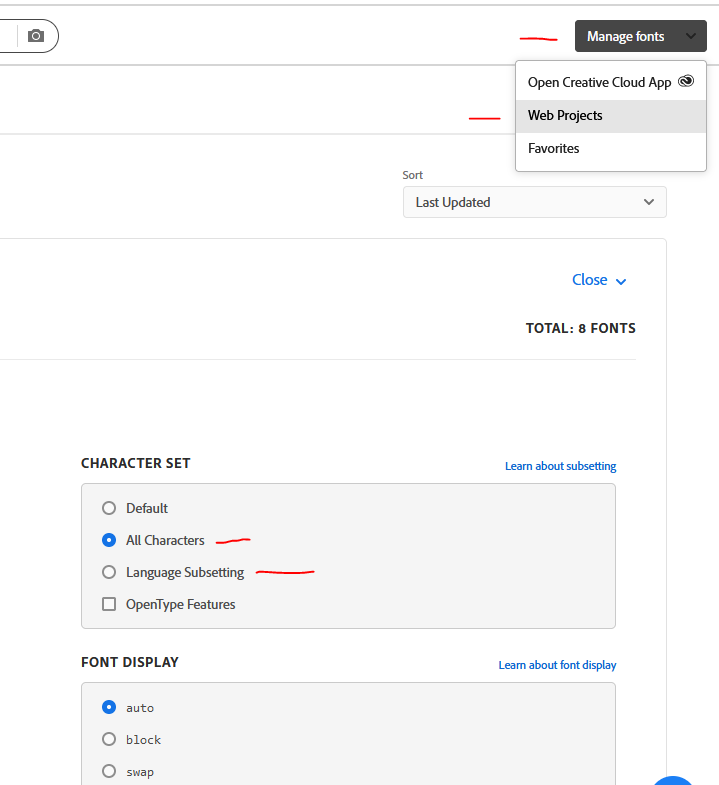719x785 pixels.
Task: Open the Learn about subsetting link
Action: (560, 466)
